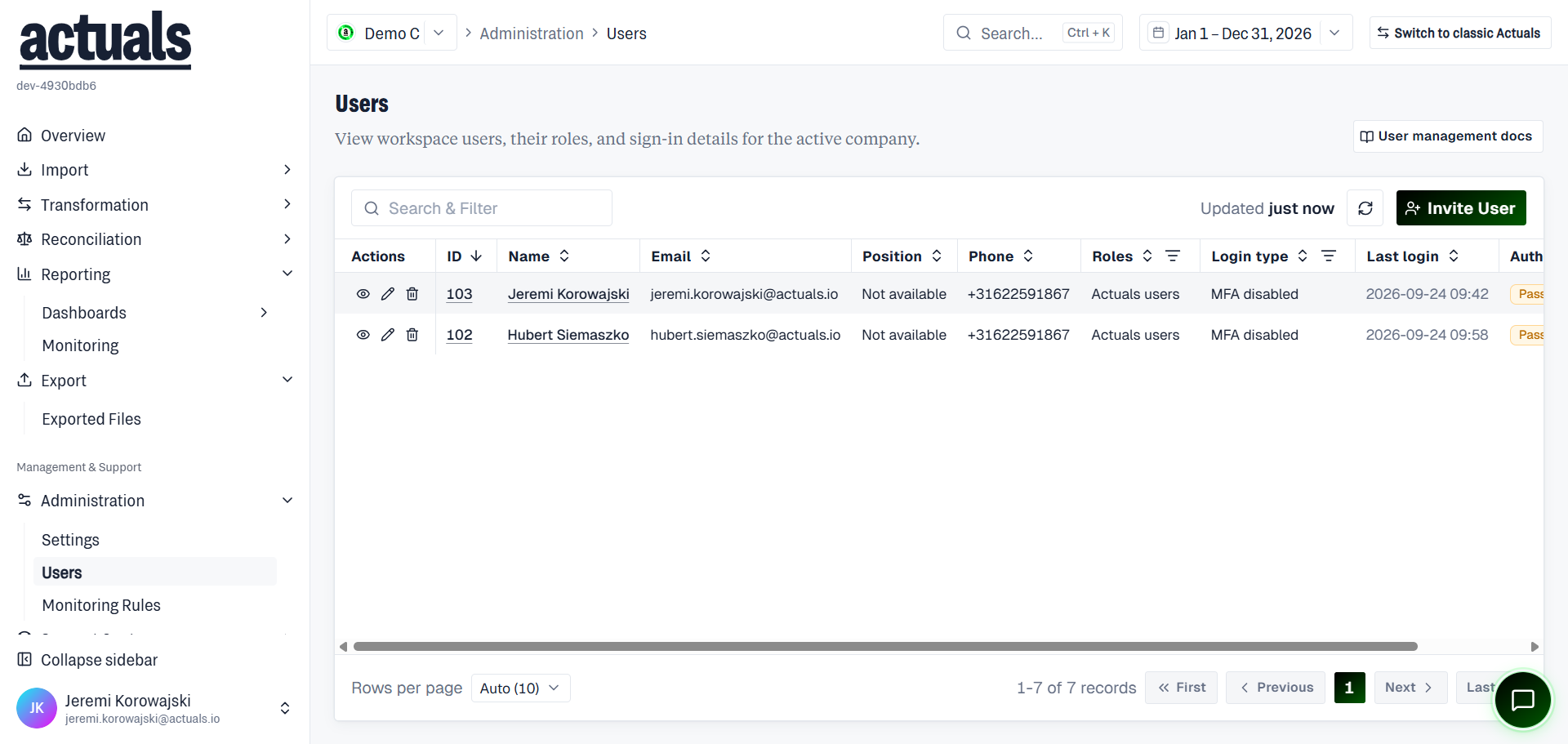Collapse sidebar
1568x744 pixels.
coord(88,660)
